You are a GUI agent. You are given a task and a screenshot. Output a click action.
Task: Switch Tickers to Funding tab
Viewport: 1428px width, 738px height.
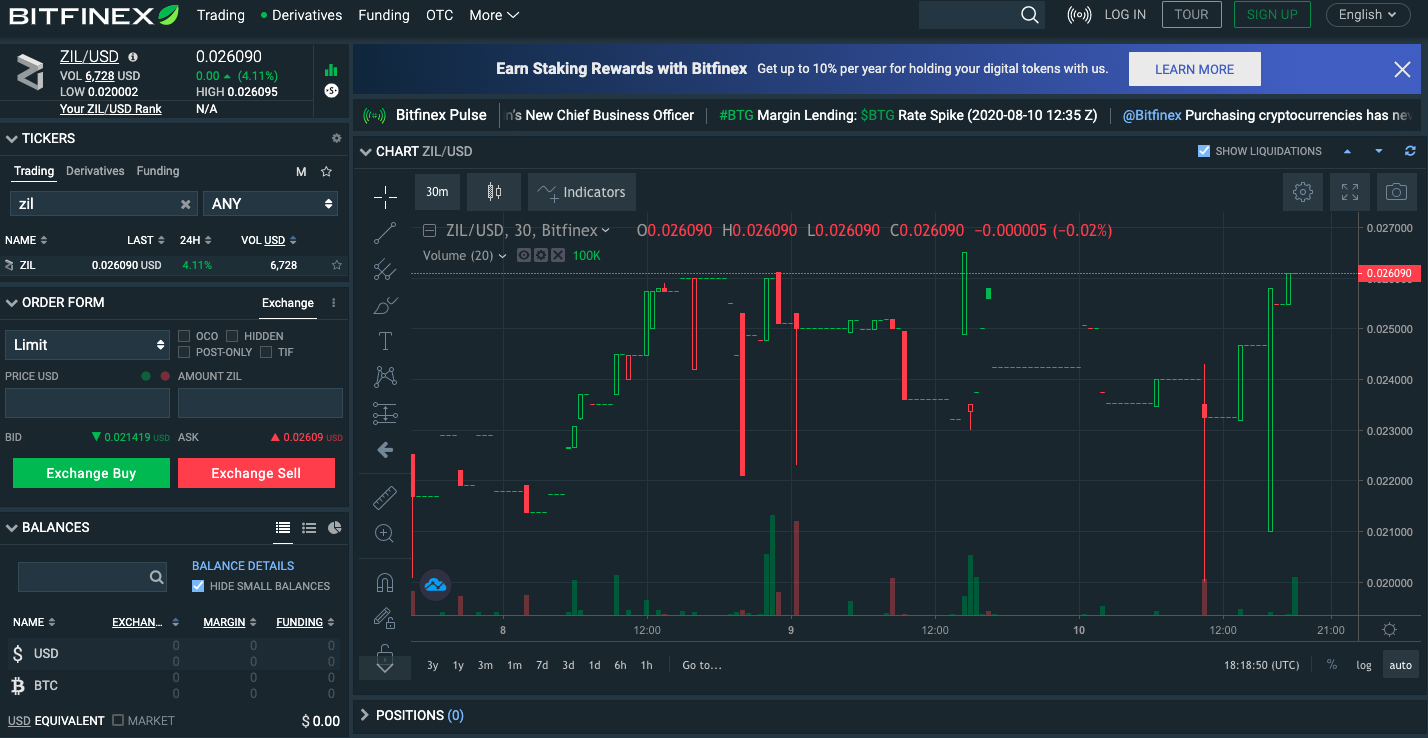[158, 171]
